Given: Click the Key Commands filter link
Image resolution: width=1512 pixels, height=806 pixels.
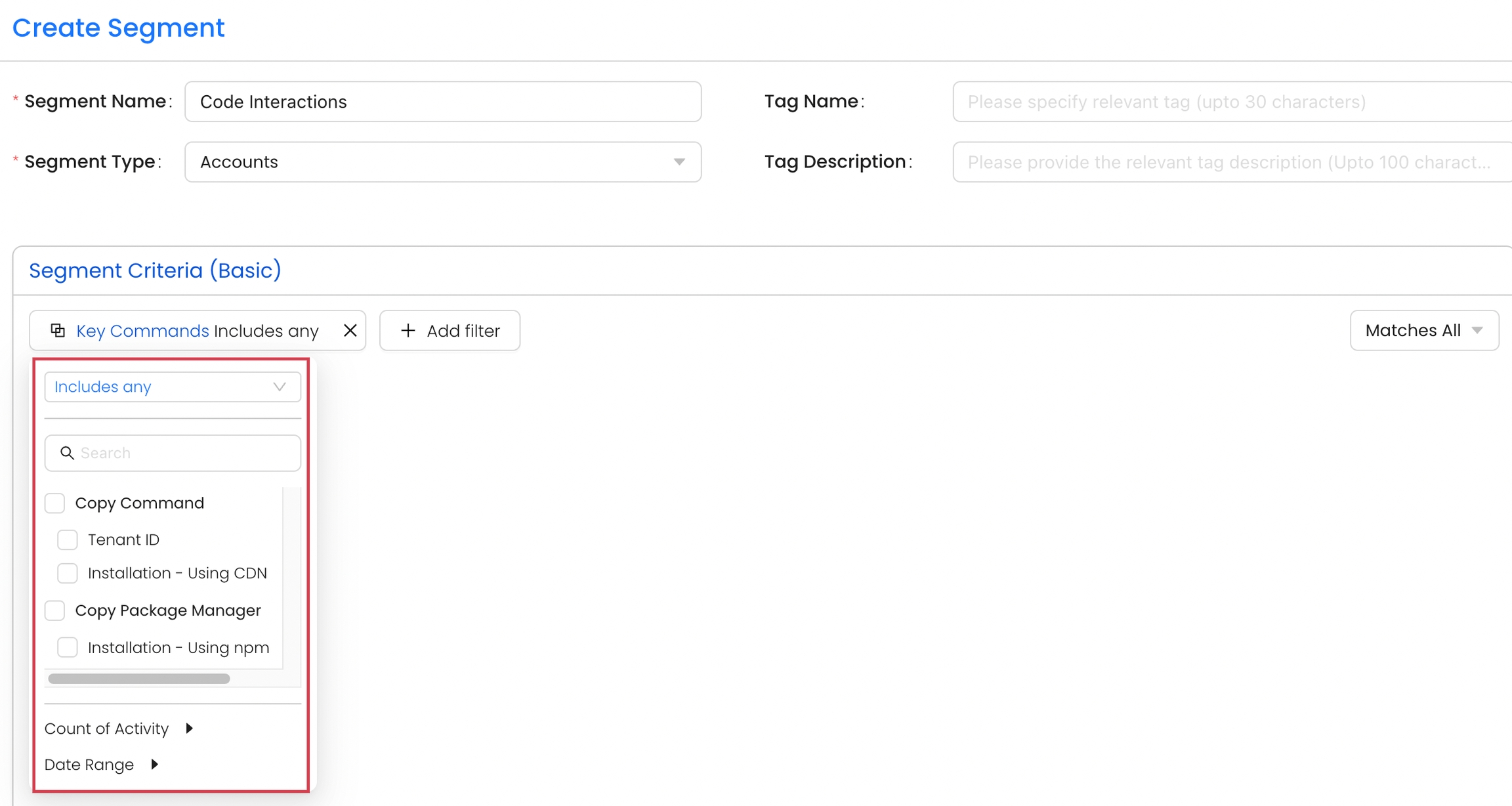Looking at the screenshot, I should coord(142,331).
